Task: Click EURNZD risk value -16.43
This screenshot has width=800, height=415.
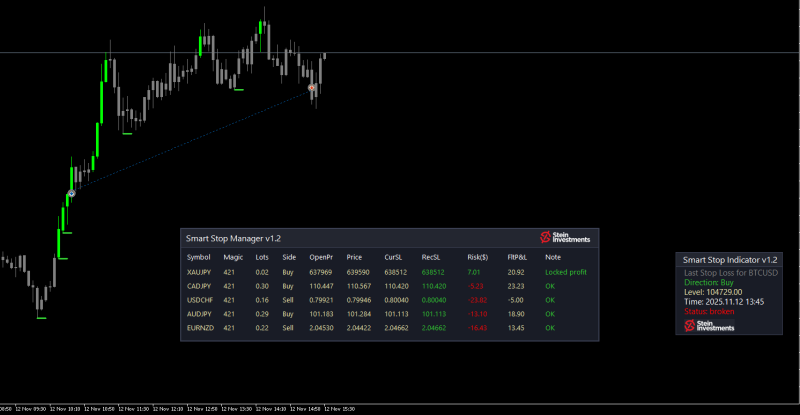Action: pyautogui.click(x=477, y=328)
